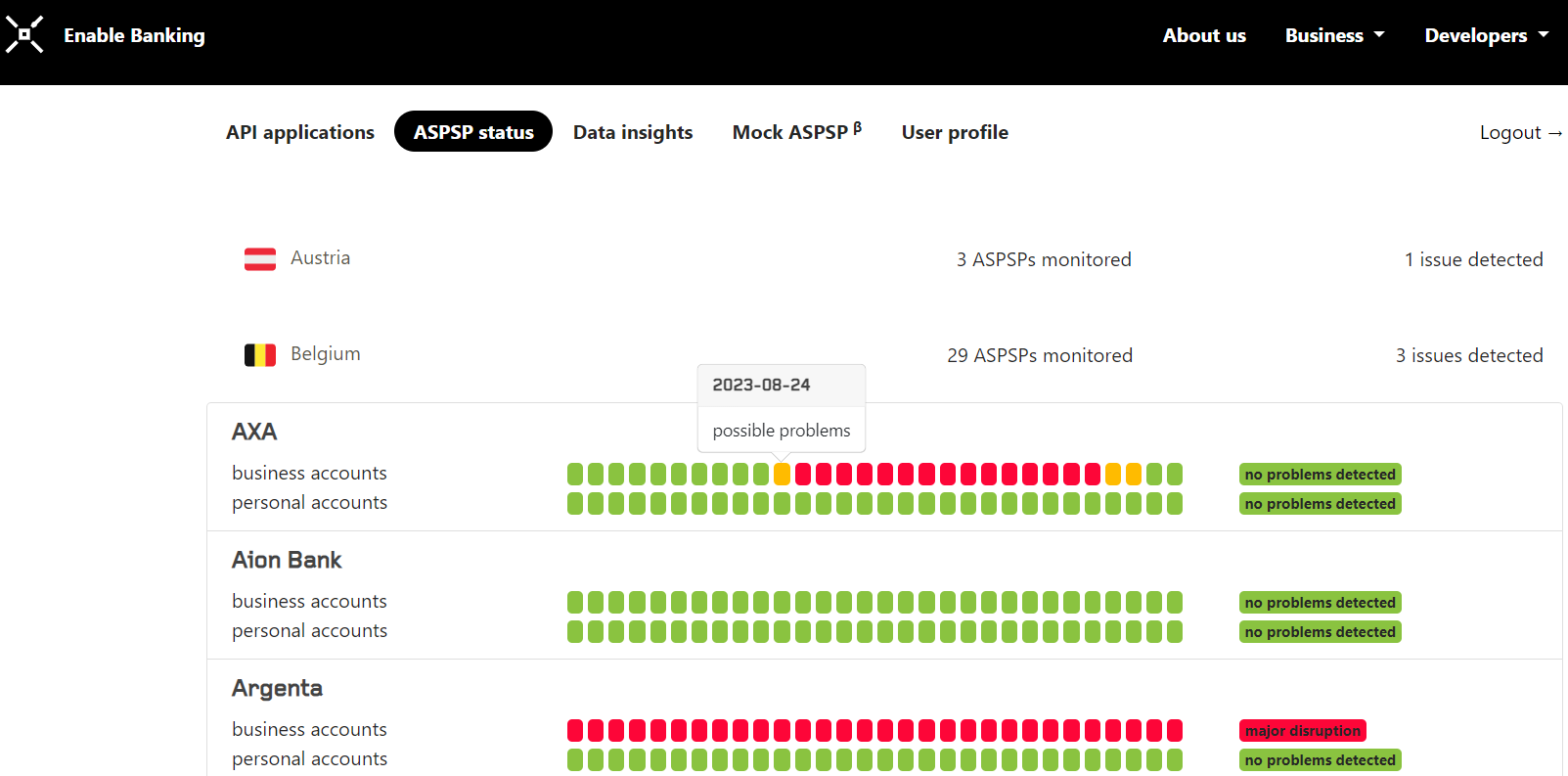
Task: Click the 2023-08-24 tooltip date
Action: tap(761, 385)
